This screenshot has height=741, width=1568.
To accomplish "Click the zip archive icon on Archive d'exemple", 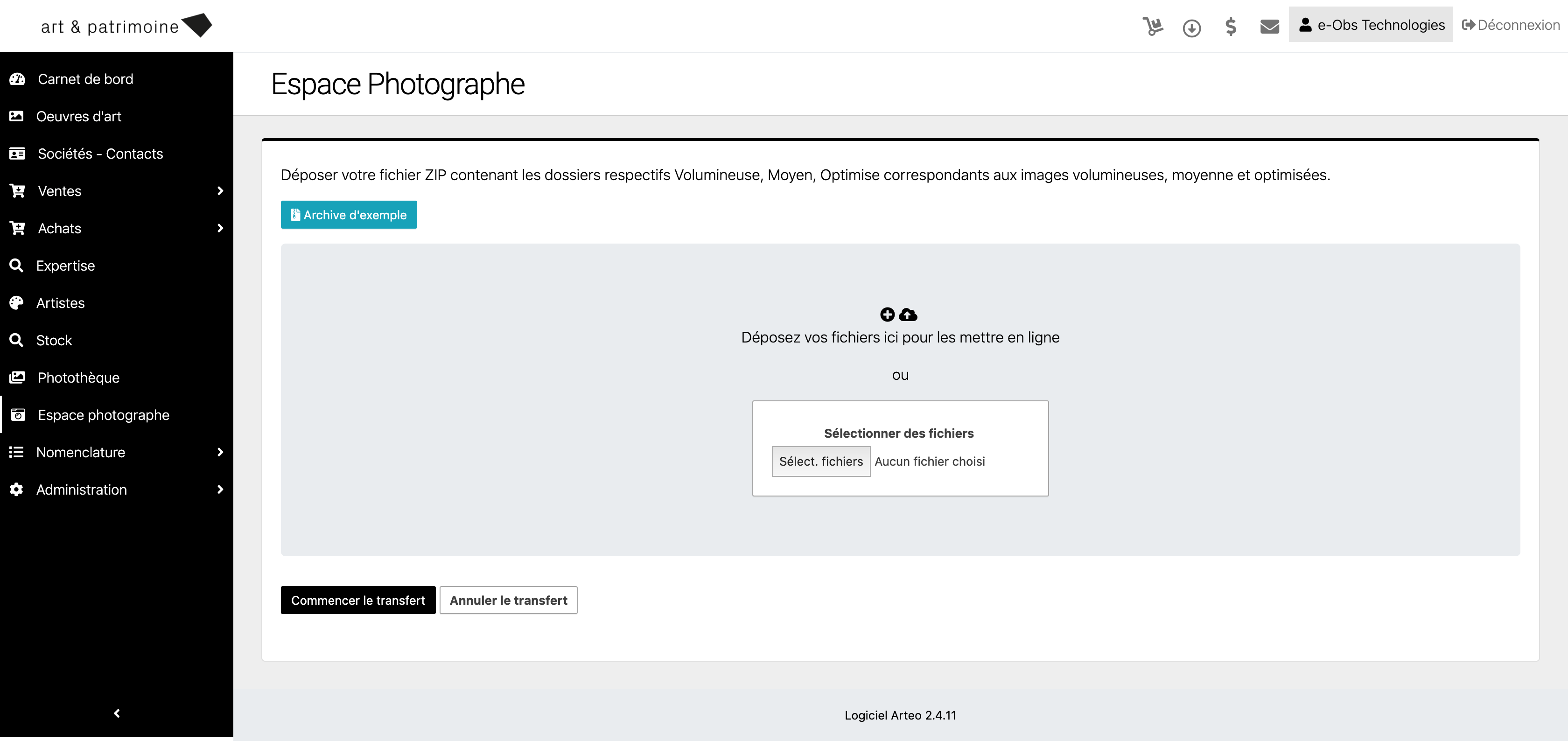I will (295, 214).
